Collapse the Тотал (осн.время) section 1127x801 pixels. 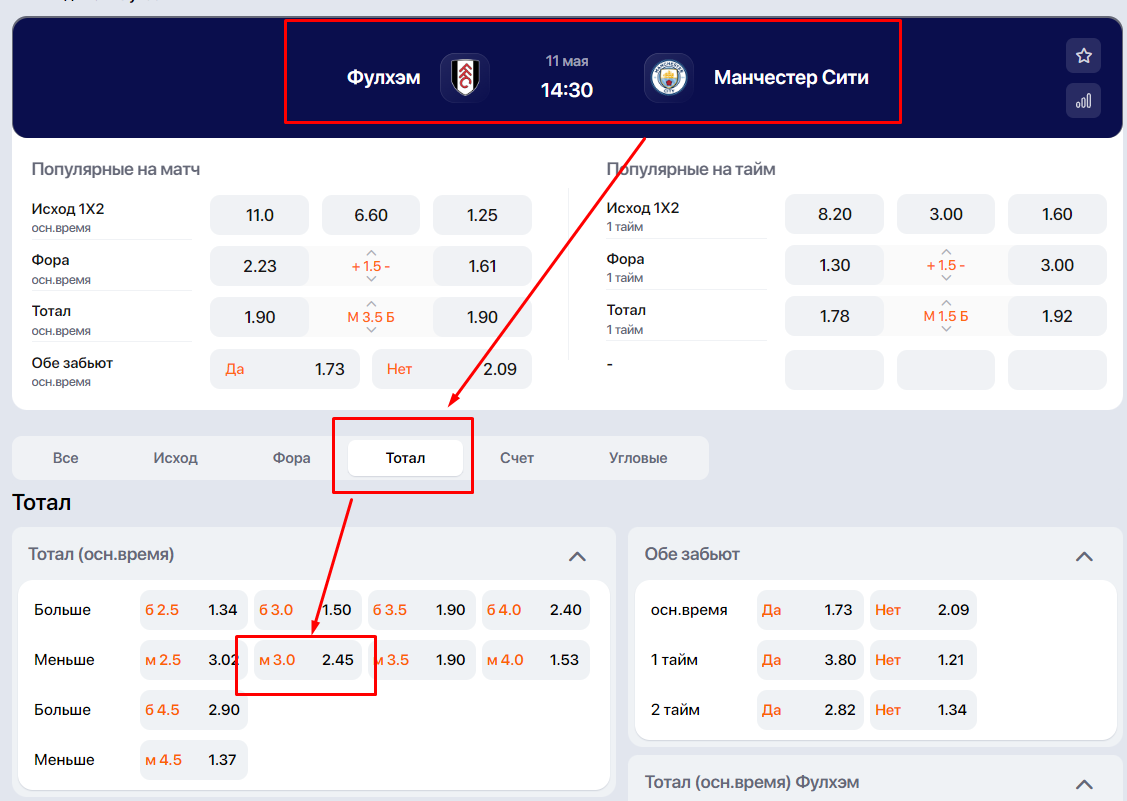click(x=577, y=556)
